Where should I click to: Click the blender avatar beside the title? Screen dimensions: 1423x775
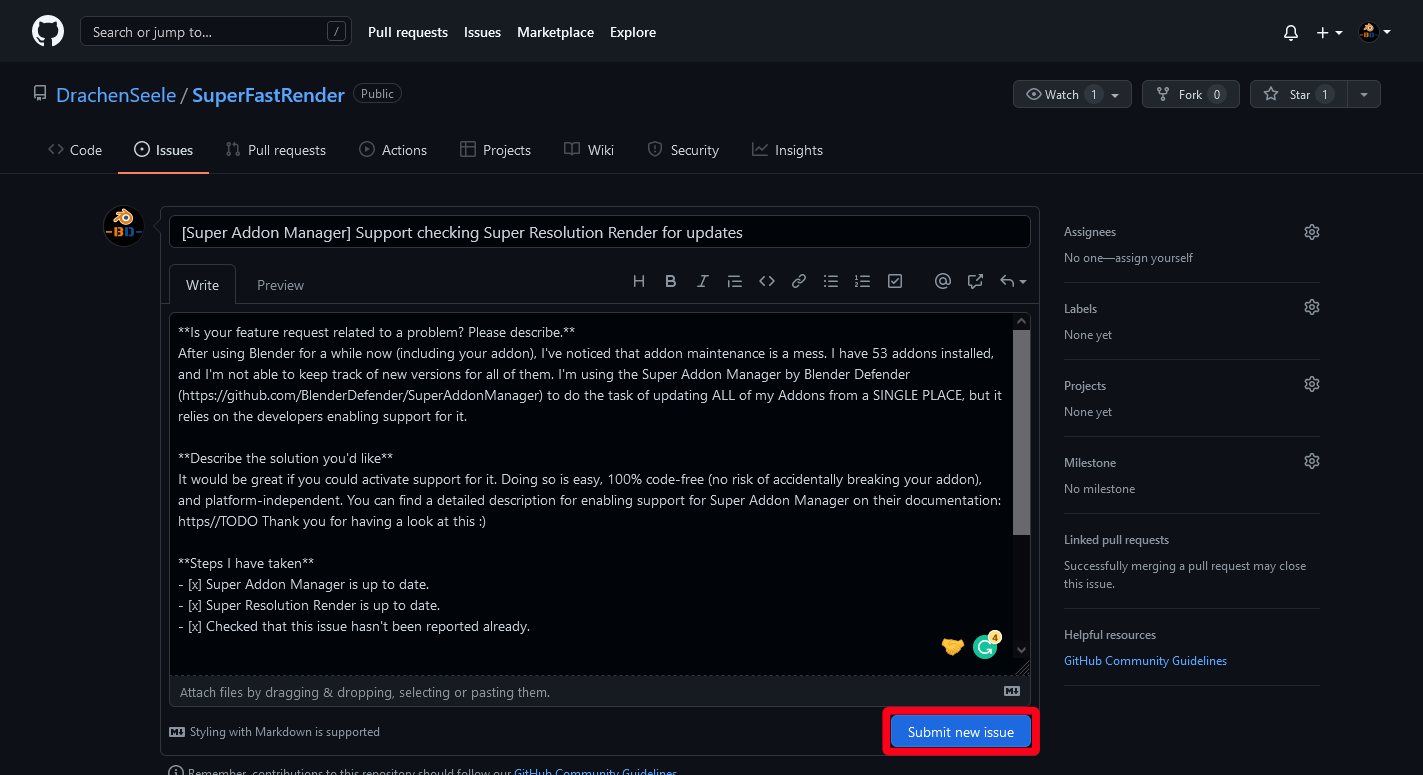point(124,227)
